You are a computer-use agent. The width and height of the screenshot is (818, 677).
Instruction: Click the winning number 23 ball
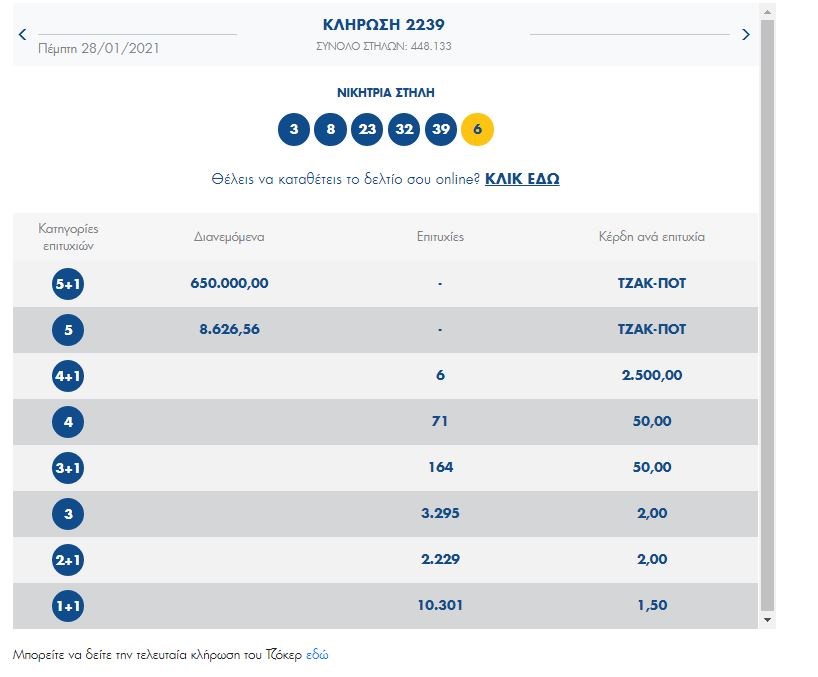367,130
